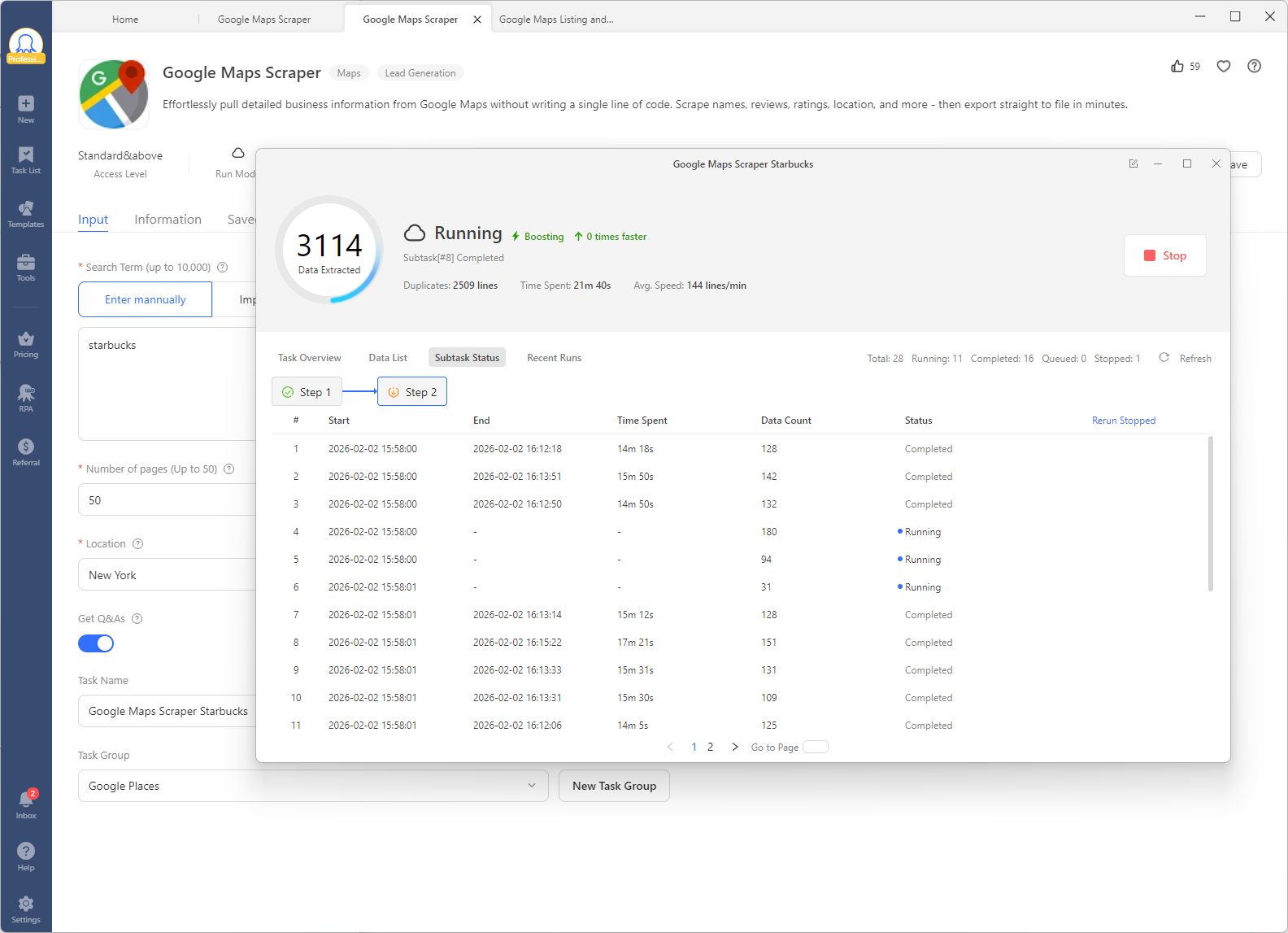Open the Recent Runs tab
The image size is (1288, 933).
(554, 358)
